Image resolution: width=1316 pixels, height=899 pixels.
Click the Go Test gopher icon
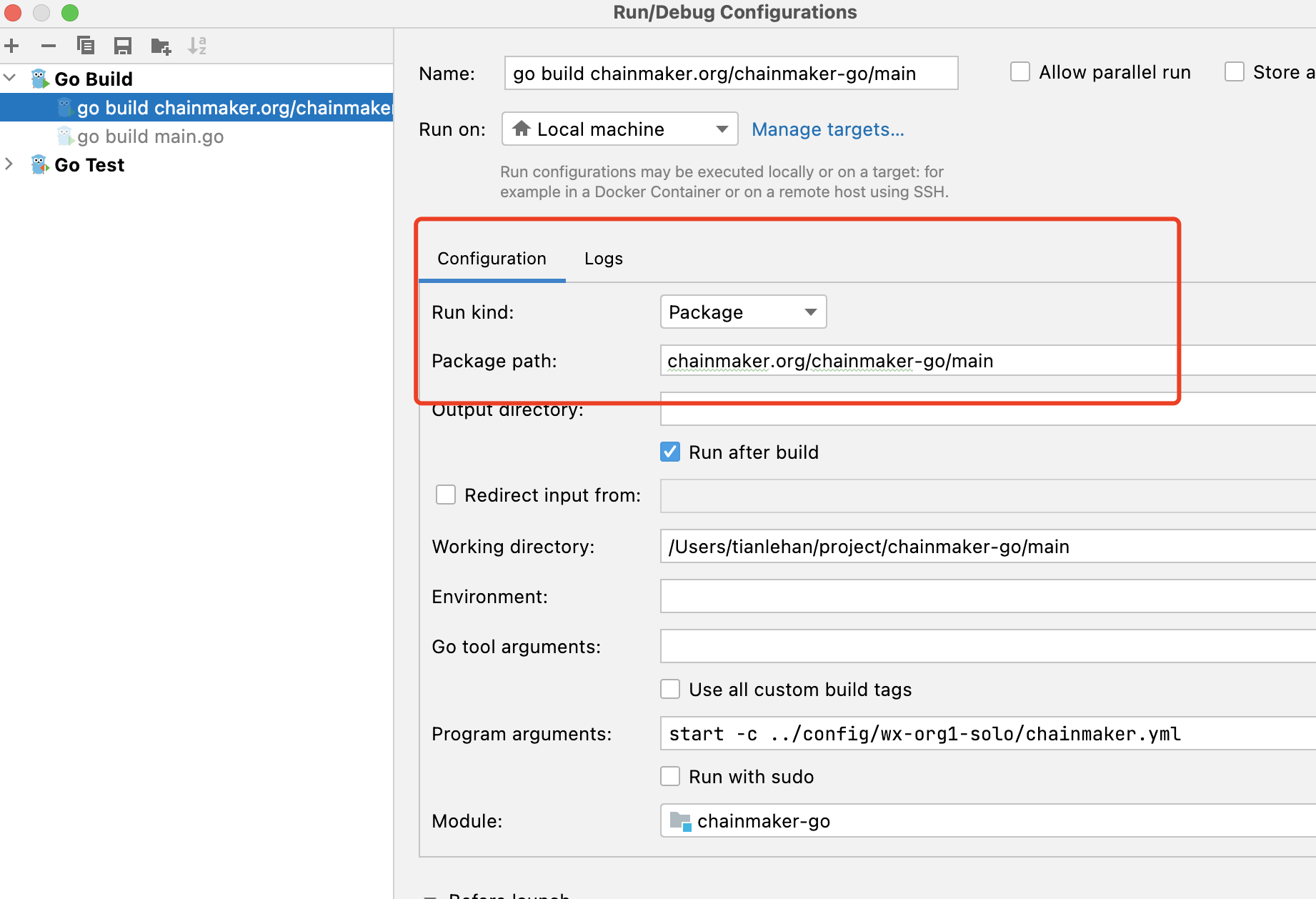pos(40,165)
